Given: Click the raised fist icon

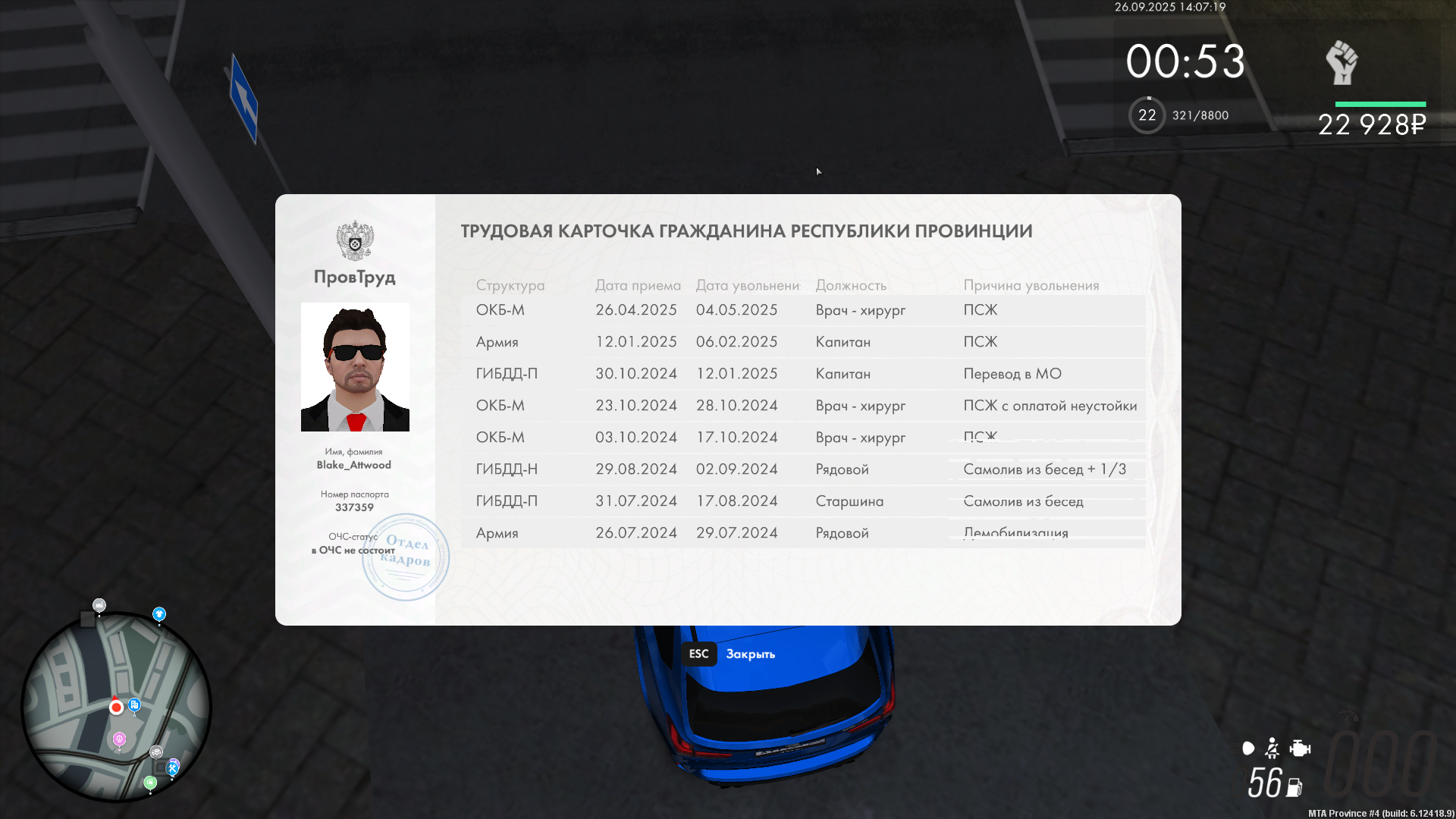Looking at the screenshot, I should (x=1341, y=63).
